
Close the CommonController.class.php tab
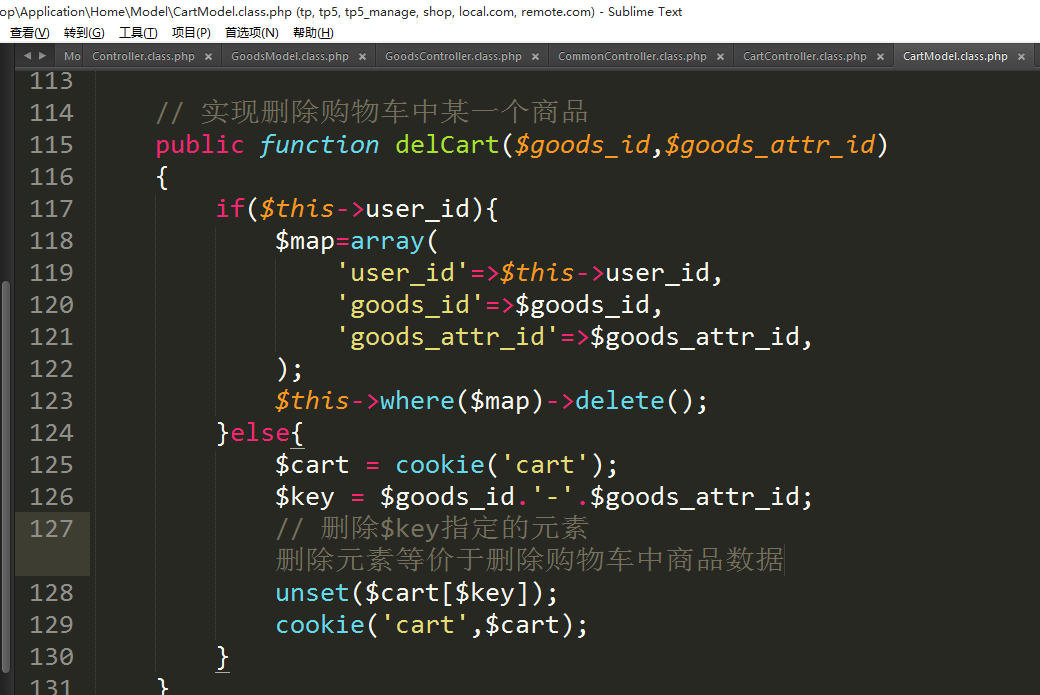pyautogui.click(x=720, y=57)
